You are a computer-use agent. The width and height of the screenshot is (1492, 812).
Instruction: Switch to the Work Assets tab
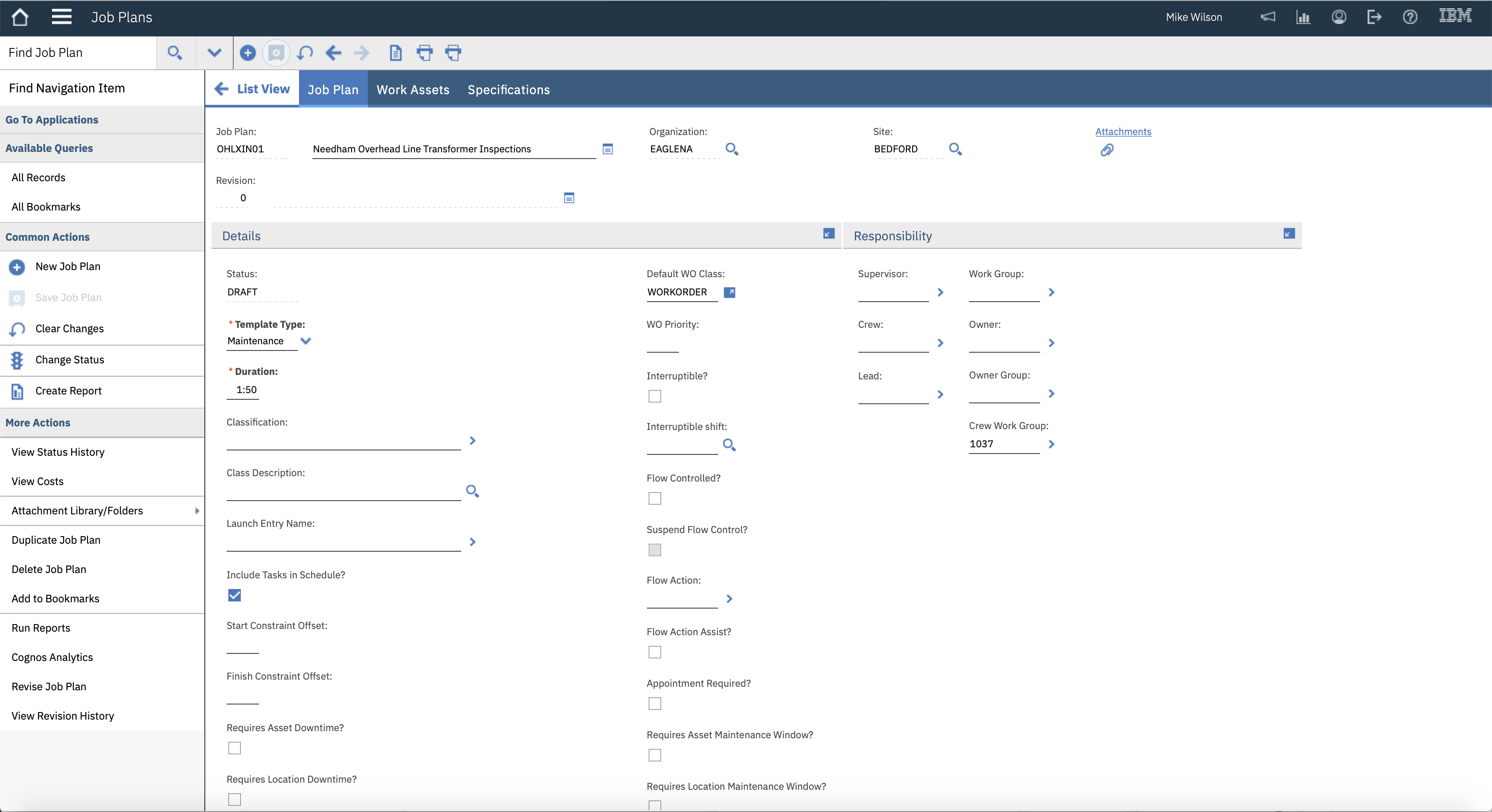413,89
